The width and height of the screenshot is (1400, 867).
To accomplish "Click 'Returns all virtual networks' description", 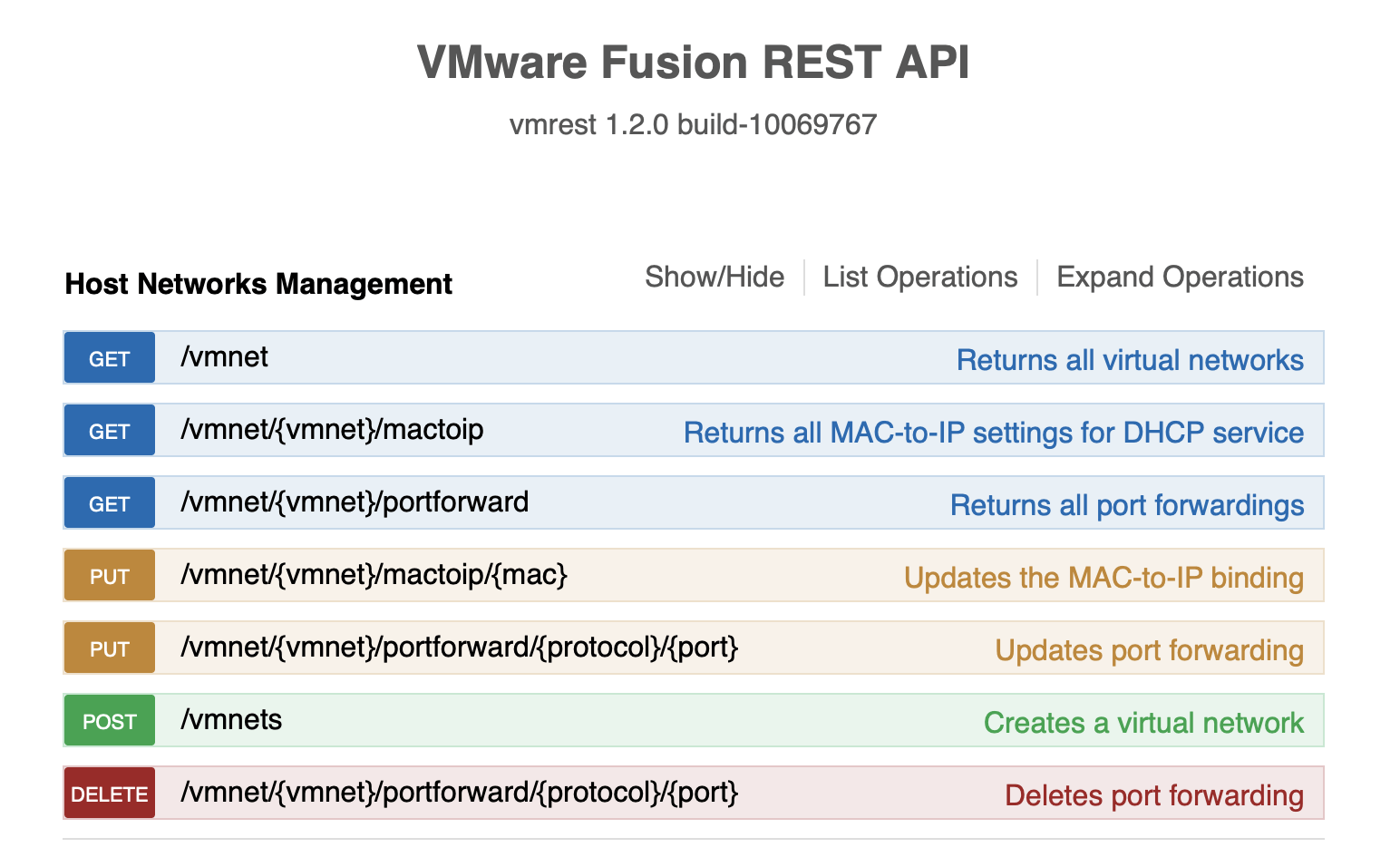I will 1130,360.
